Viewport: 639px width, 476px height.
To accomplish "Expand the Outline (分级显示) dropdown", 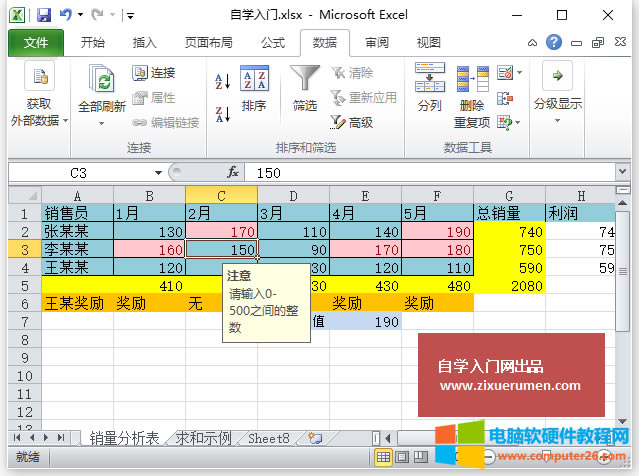I will click(557, 103).
